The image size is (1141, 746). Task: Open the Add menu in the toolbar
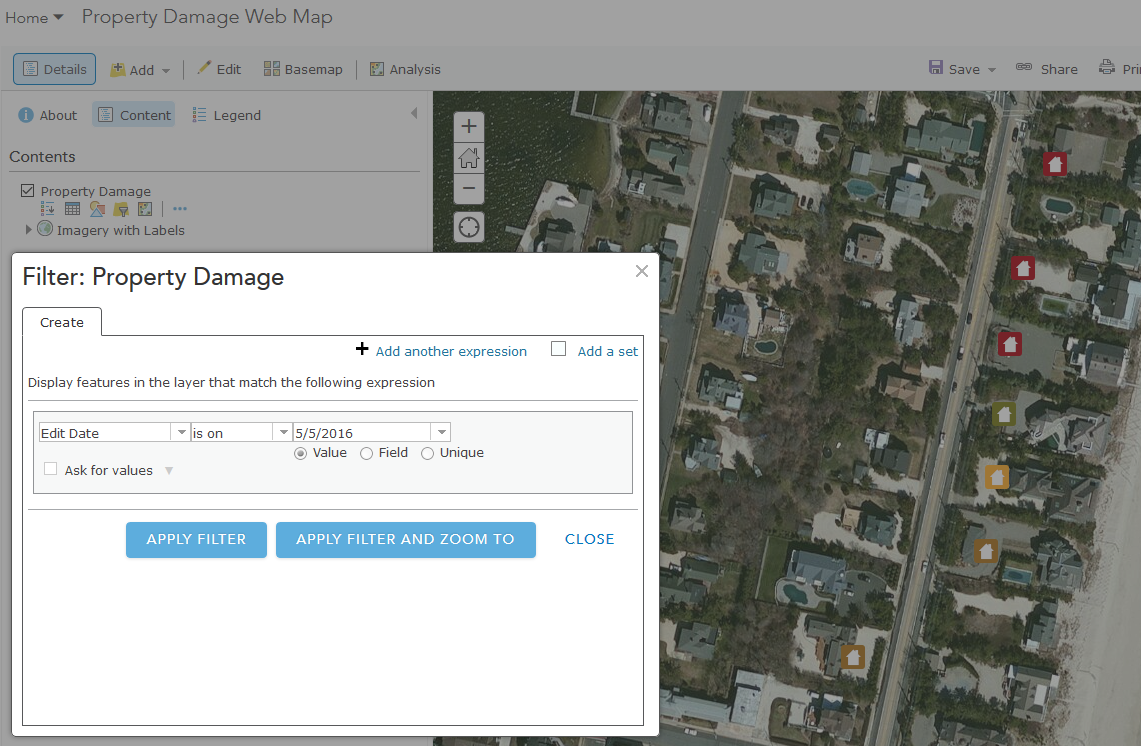tap(140, 70)
